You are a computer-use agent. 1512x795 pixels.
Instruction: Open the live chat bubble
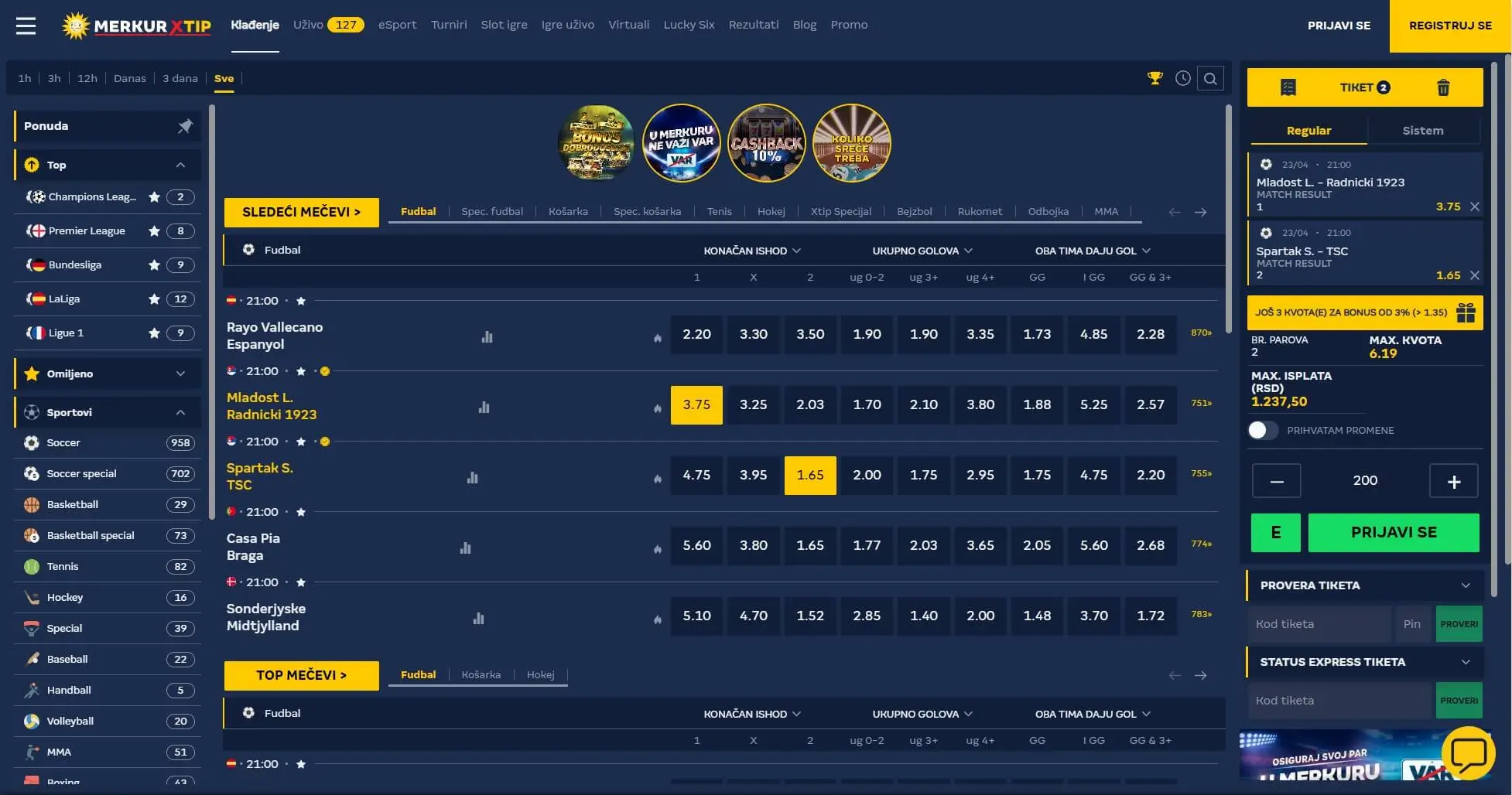tap(1468, 753)
